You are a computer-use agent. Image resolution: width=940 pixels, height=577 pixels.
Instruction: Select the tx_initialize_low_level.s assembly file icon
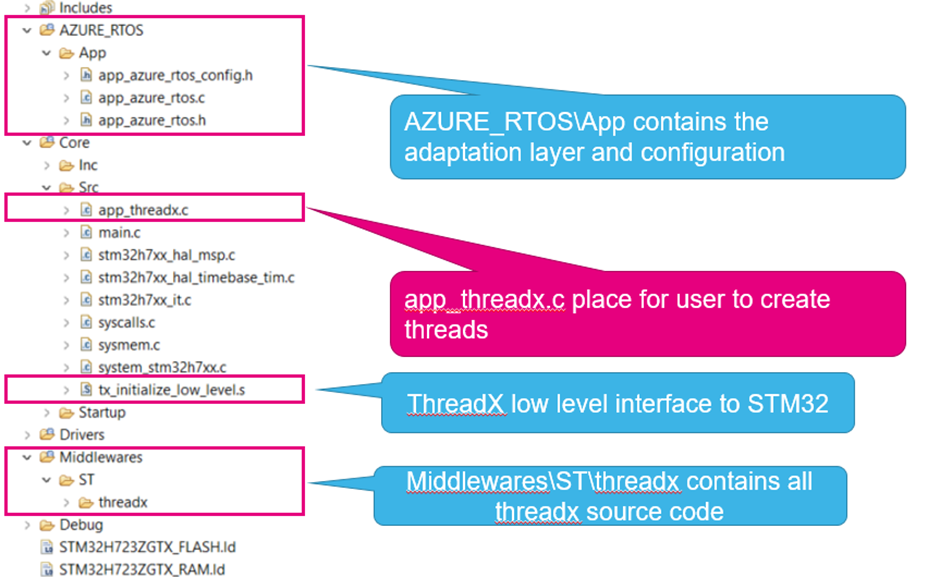click(x=86, y=390)
